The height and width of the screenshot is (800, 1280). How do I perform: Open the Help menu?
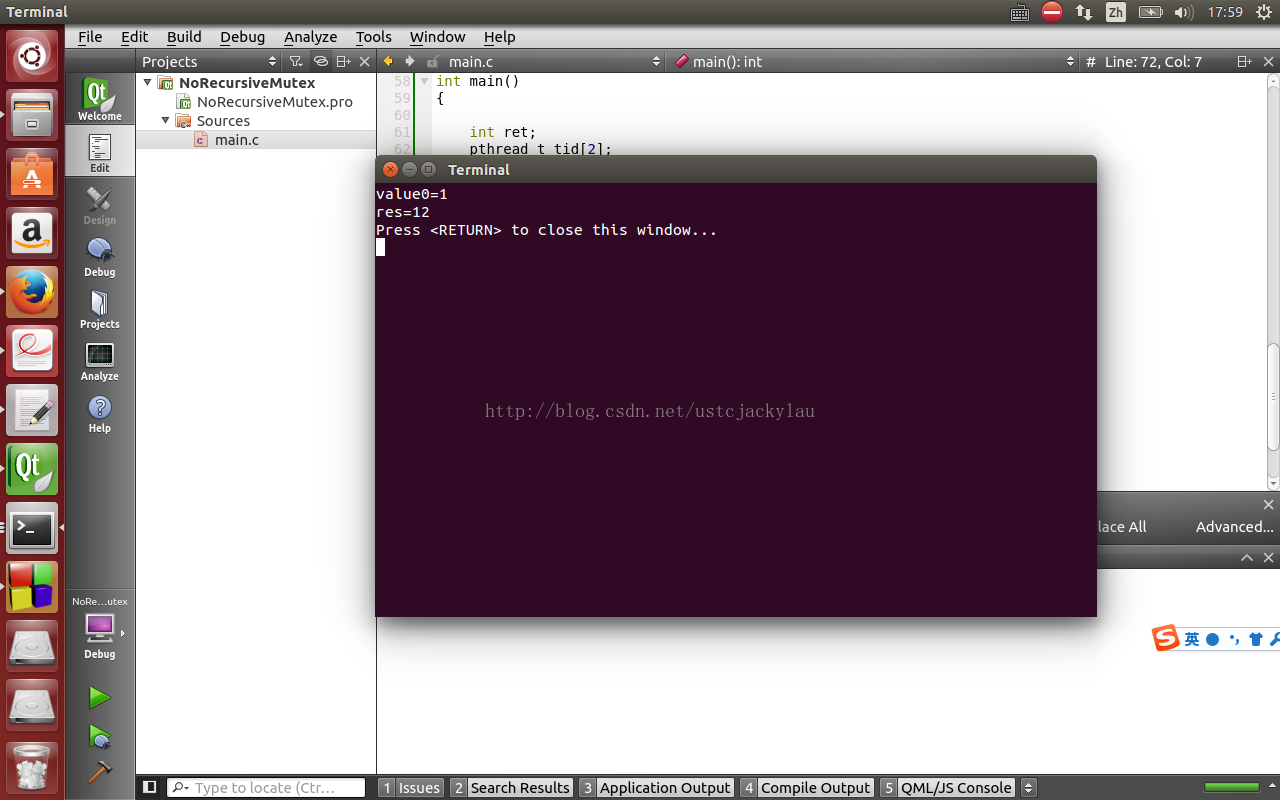click(x=499, y=37)
